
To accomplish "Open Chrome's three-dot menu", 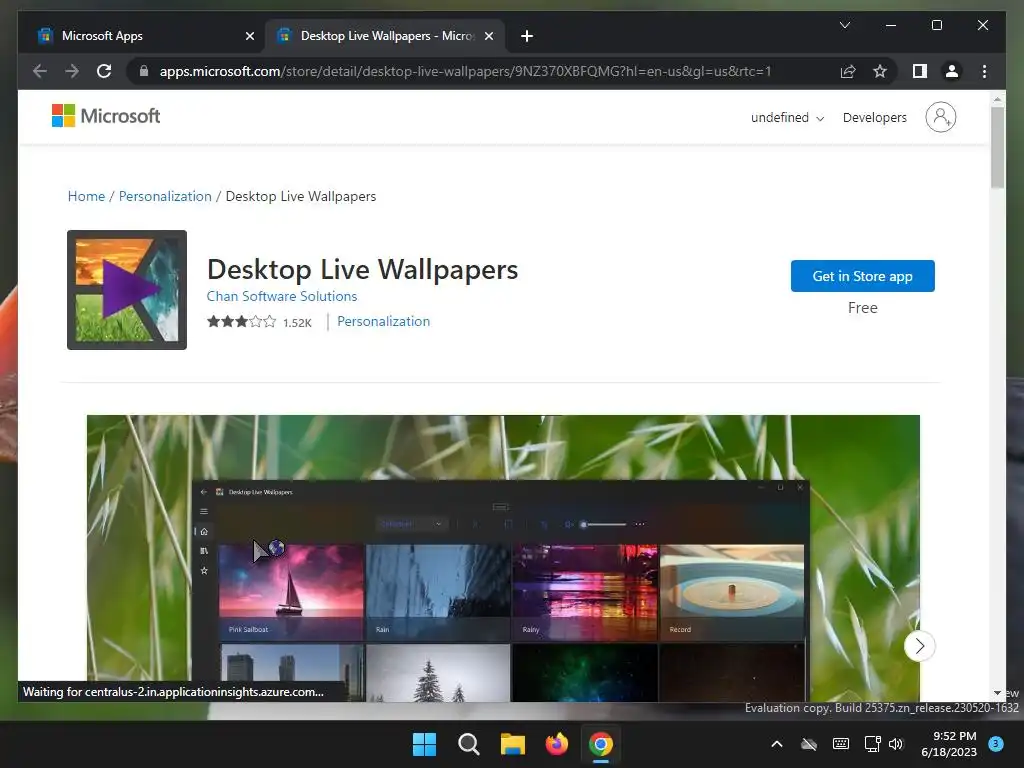I will [984, 71].
